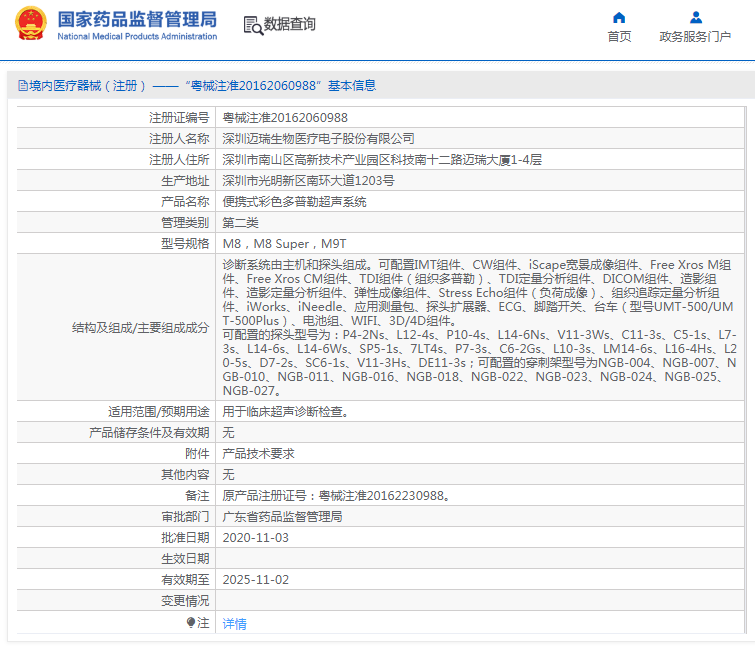Click the 批准日期 row label
Viewport: 755px width, 647px height.
[185, 538]
